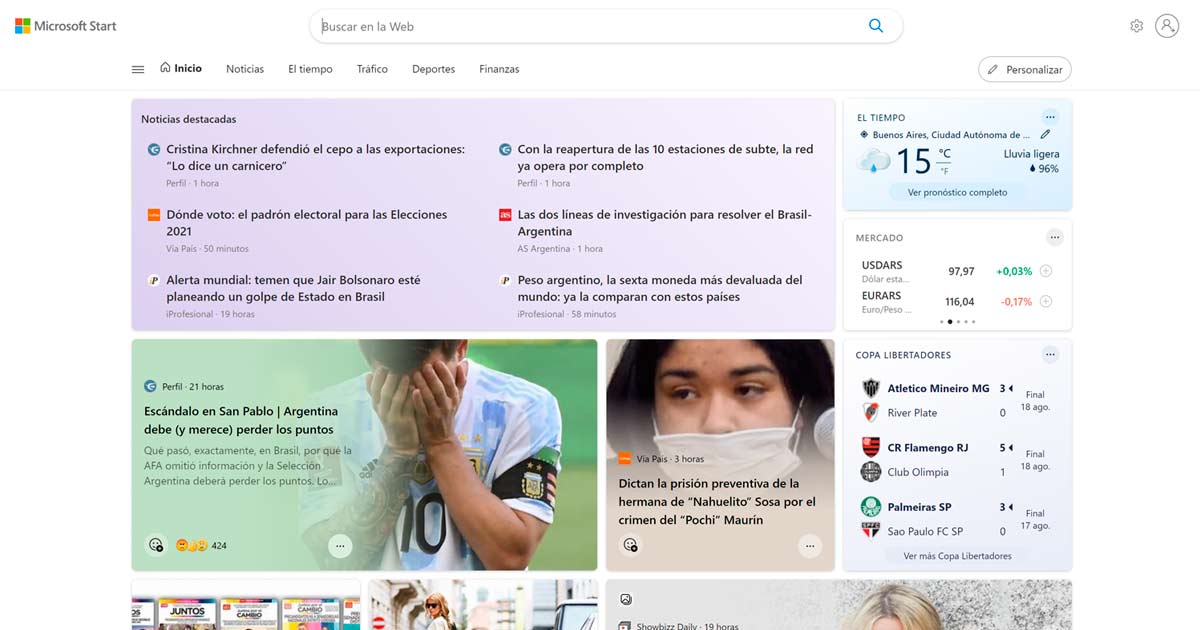
Task: Click the Perfil icon beside subte reopening headline
Action: (x=506, y=149)
